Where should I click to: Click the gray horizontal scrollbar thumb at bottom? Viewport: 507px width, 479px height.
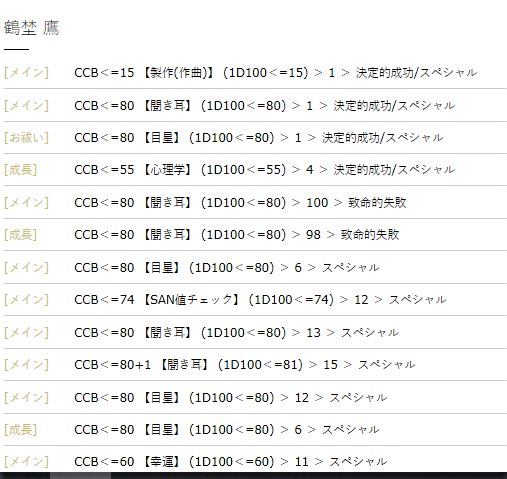click(x=80, y=476)
